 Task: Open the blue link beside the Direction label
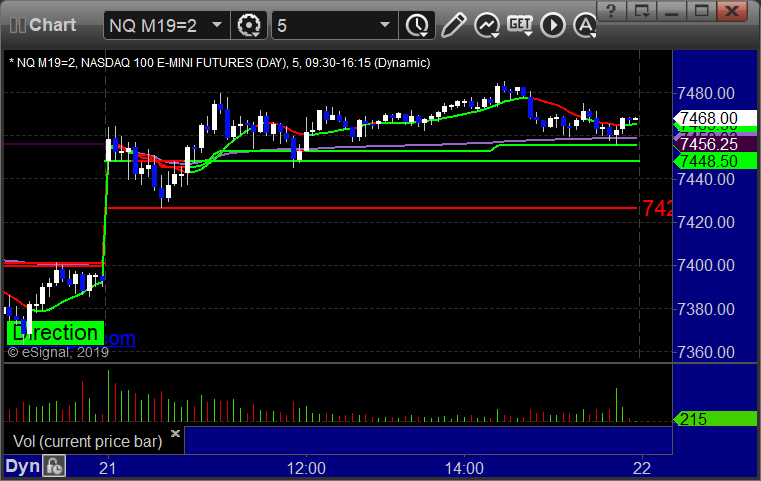click(x=120, y=338)
